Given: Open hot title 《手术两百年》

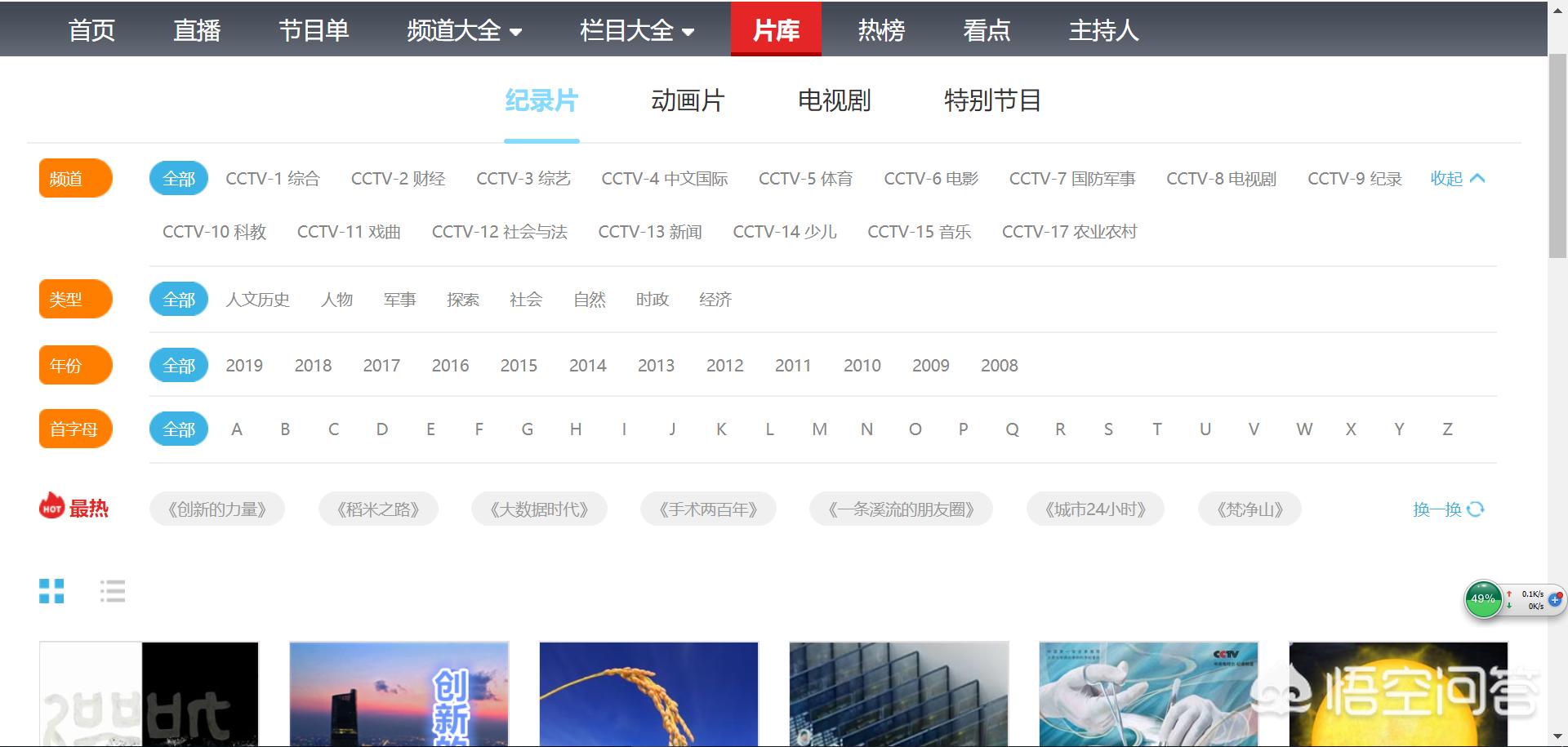Looking at the screenshot, I should [x=708, y=509].
